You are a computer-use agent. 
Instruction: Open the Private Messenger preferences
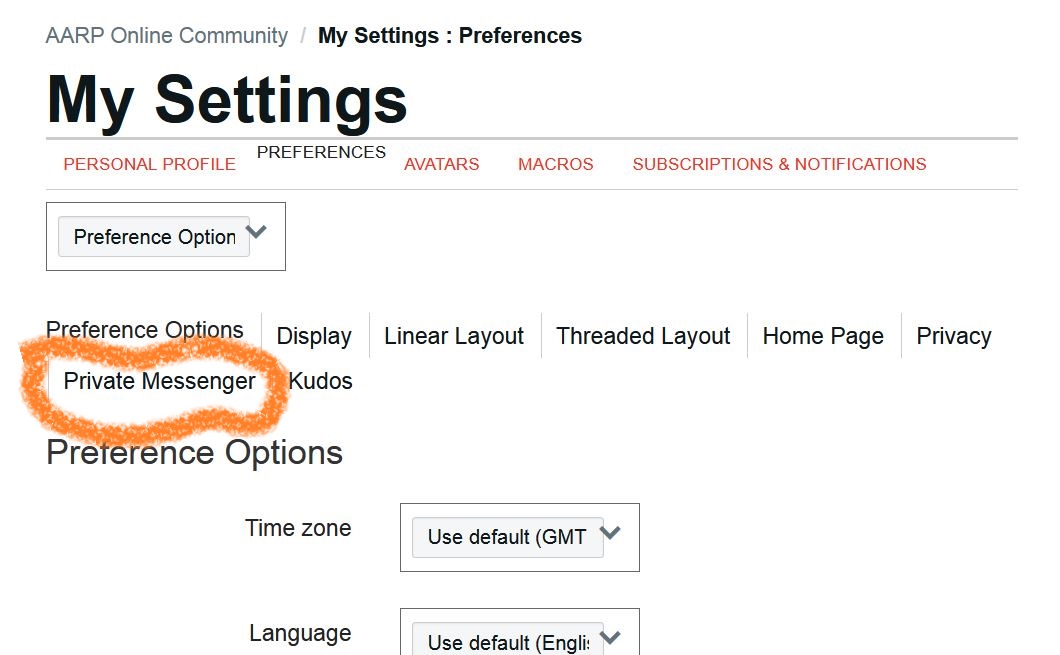(x=159, y=381)
